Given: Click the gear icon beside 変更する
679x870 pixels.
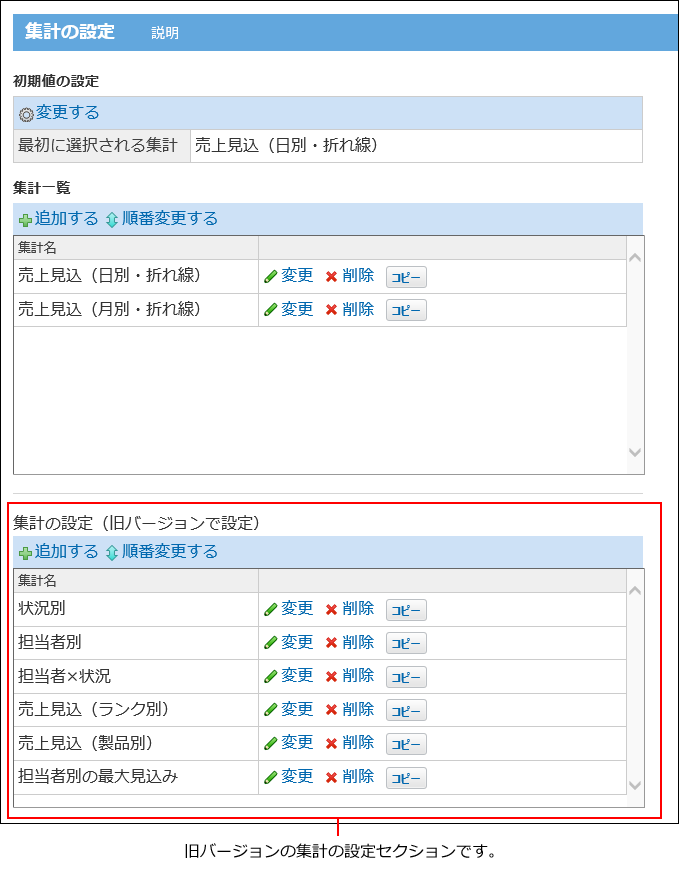Looking at the screenshot, I should point(26,115).
